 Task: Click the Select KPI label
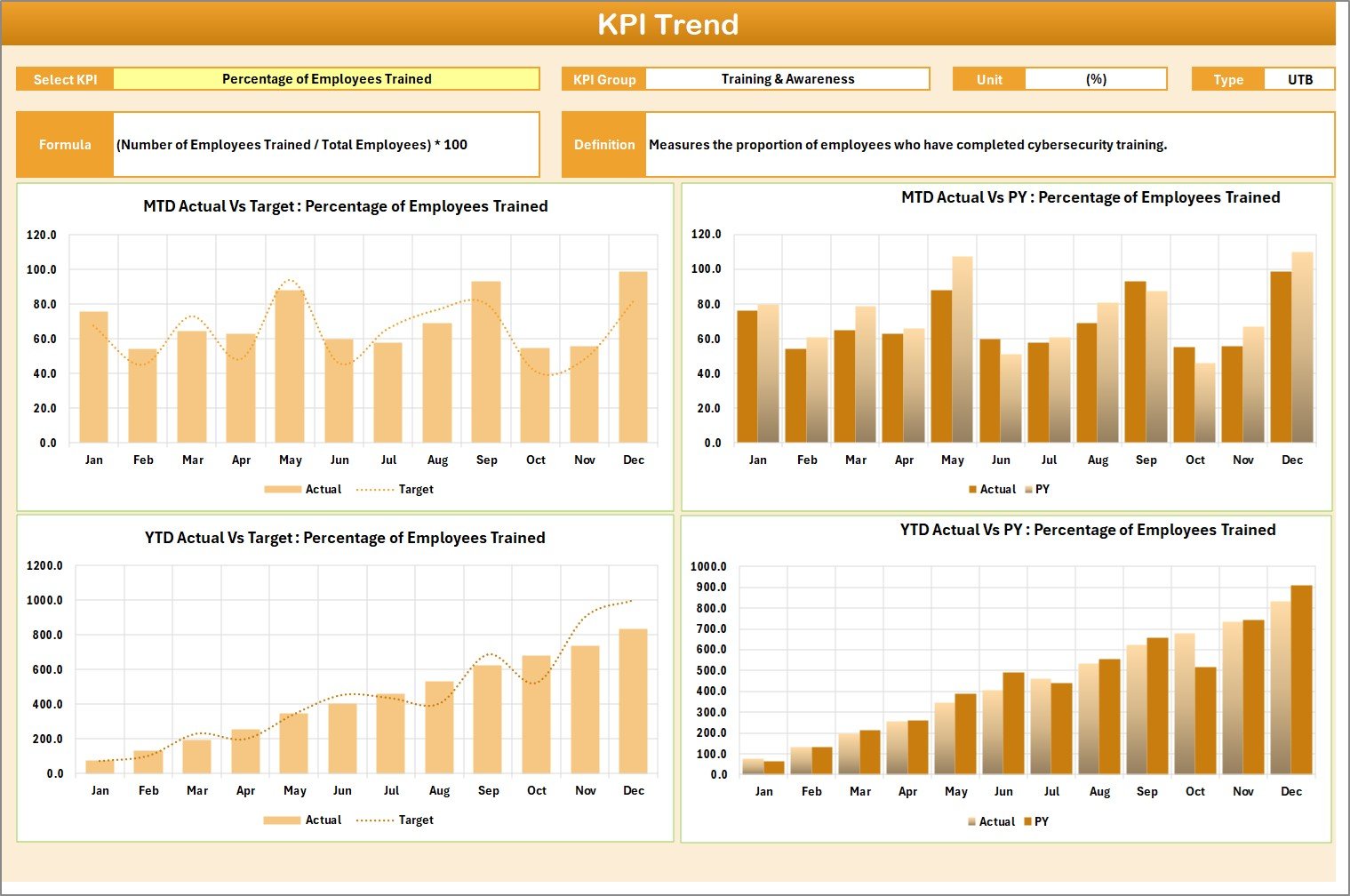pyautogui.click(x=65, y=79)
